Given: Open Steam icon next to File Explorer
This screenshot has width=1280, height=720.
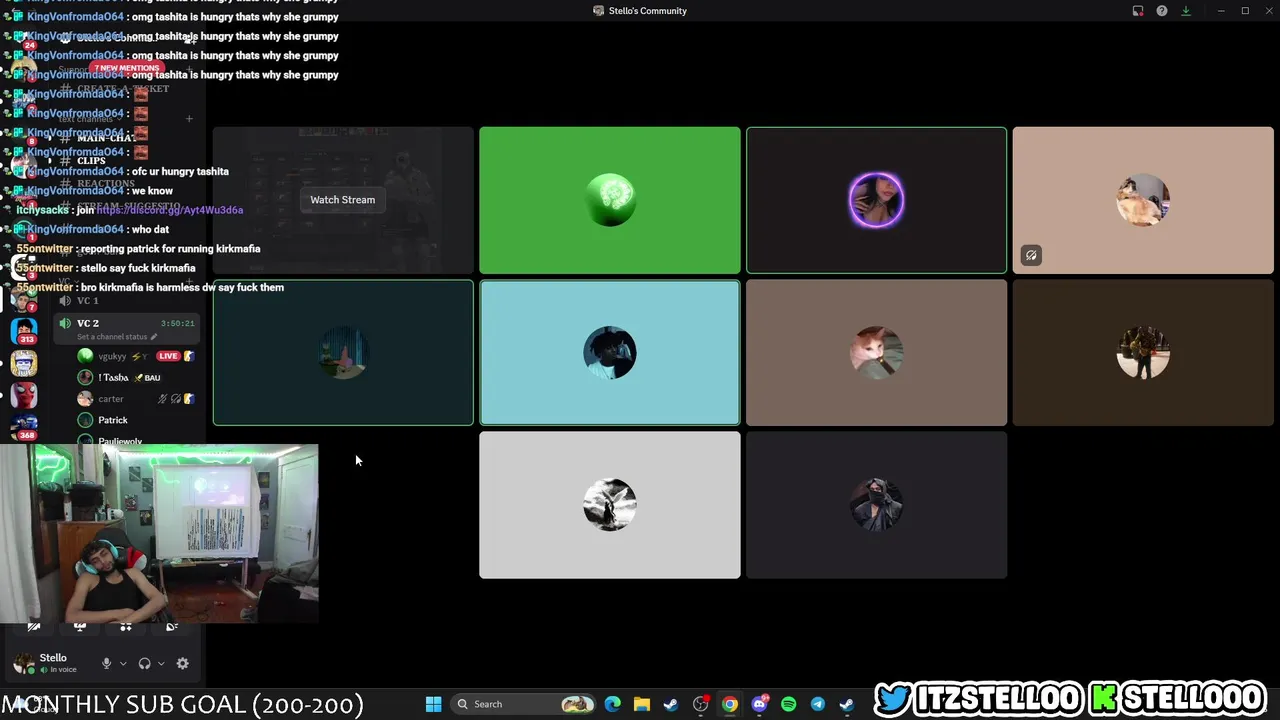Looking at the screenshot, I should (671, 704).
